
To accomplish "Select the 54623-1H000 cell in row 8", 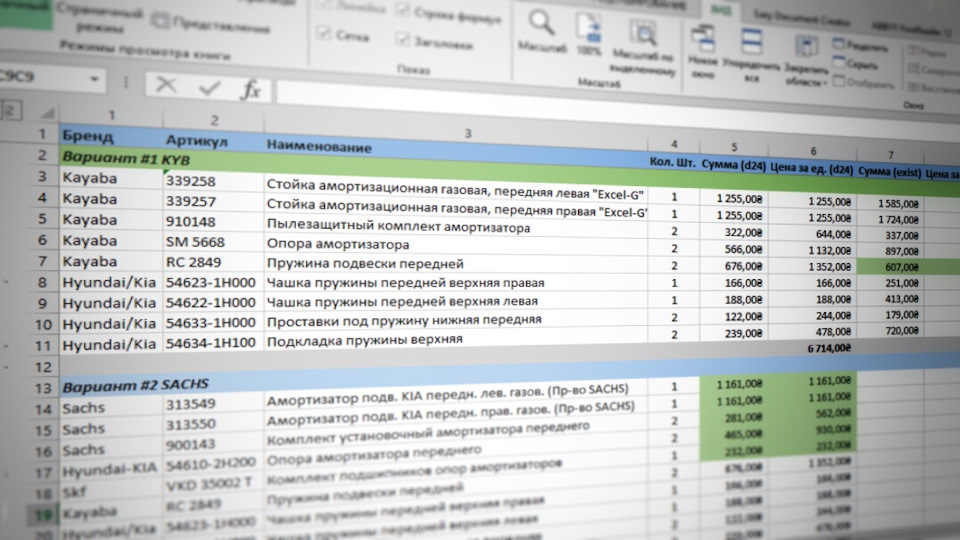I will [x=213, y=282].
